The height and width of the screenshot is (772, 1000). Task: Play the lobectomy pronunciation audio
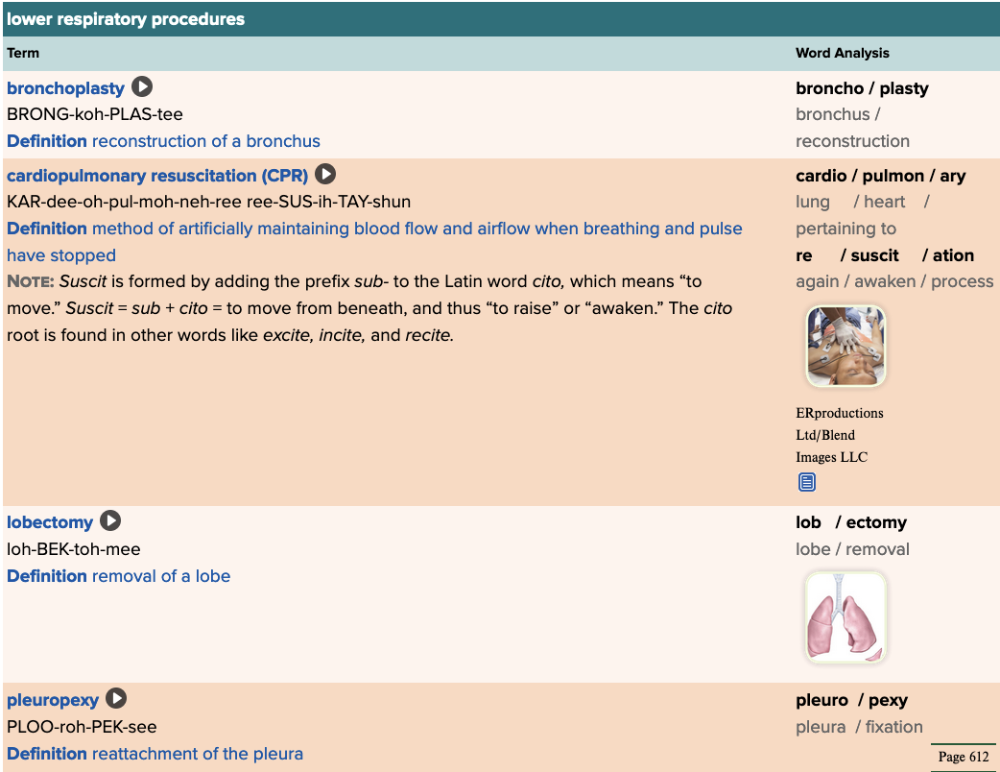(x=110, y=522)
